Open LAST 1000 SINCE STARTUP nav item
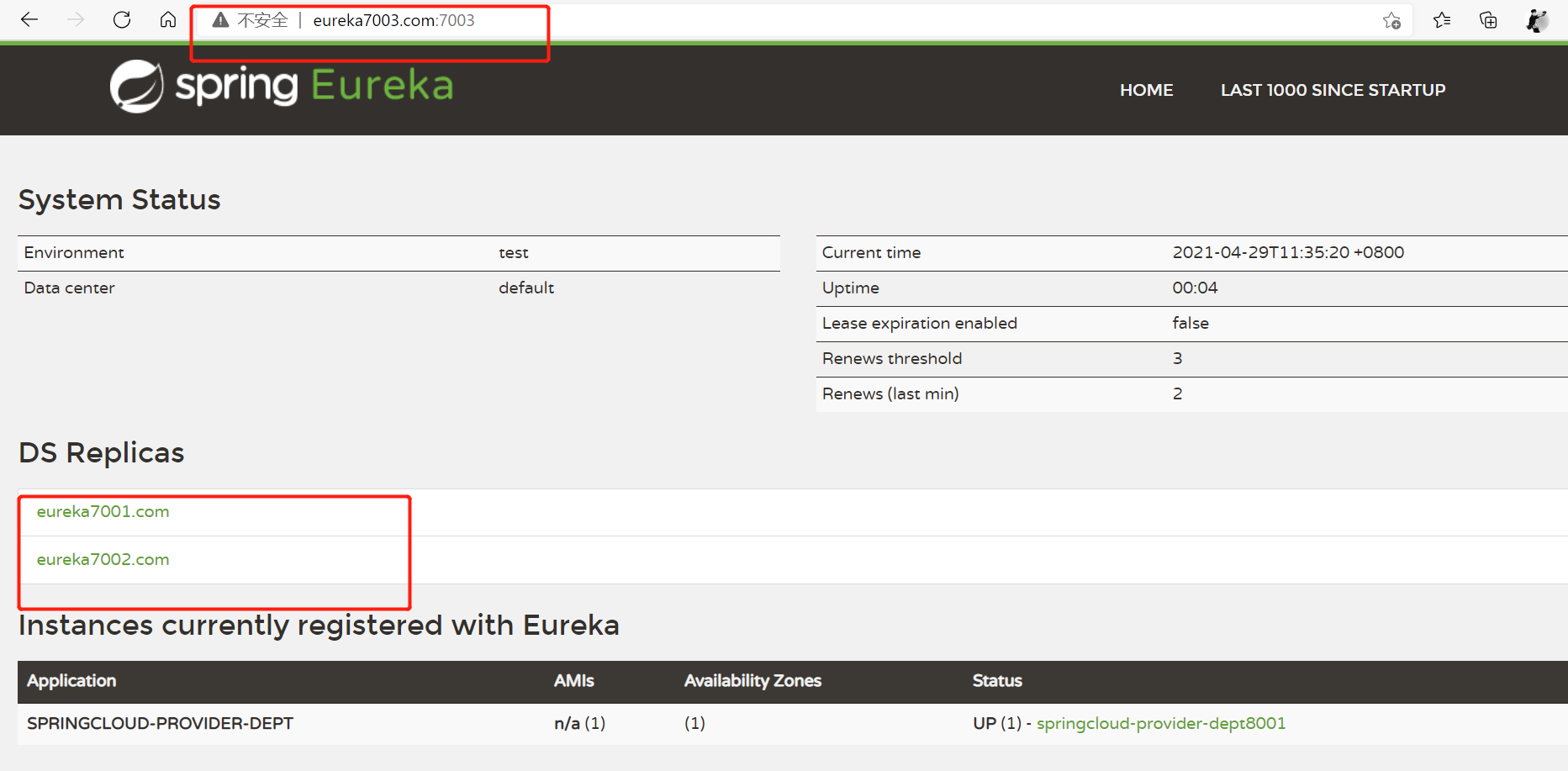 pyautogui.click(x=1333, y=90)
